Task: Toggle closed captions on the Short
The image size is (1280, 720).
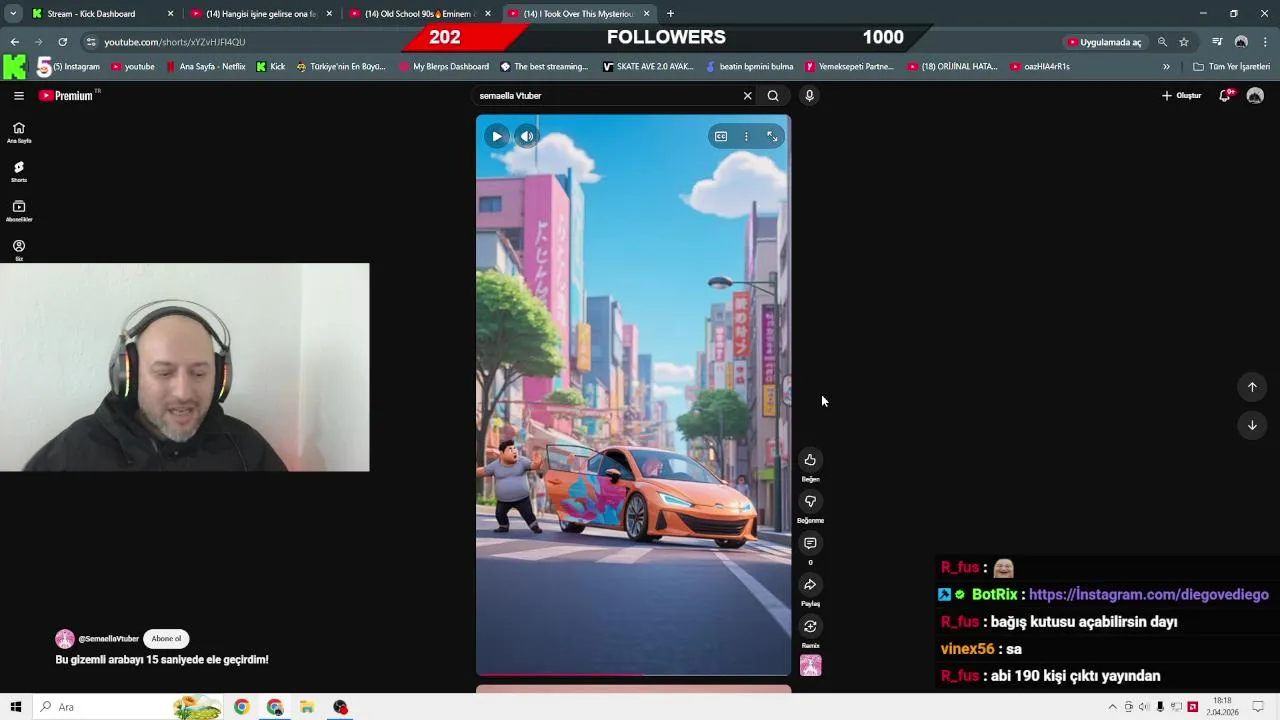Action: 721,136
